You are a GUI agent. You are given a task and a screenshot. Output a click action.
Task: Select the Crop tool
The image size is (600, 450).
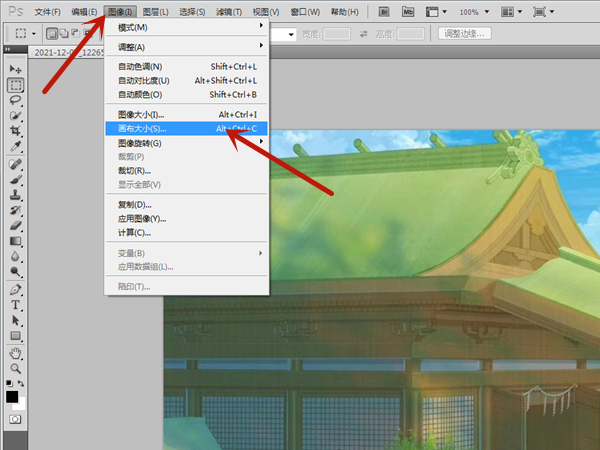click(15, 131)
